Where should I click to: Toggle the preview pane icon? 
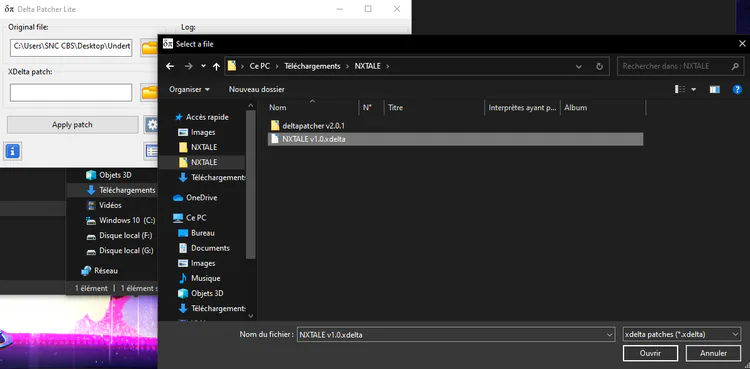point(715,89)
